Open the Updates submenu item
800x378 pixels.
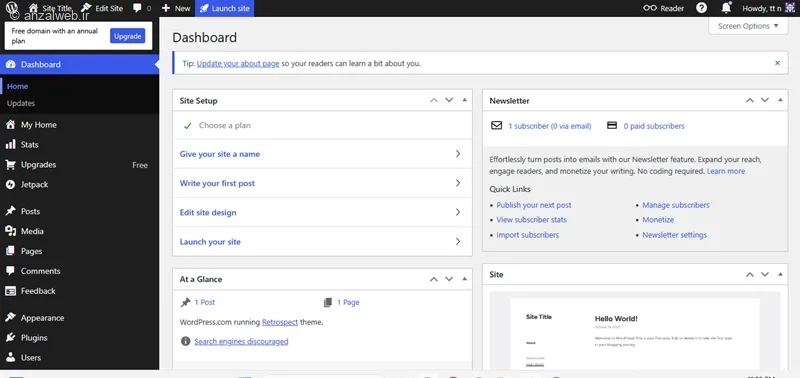(x=21, y=103)
